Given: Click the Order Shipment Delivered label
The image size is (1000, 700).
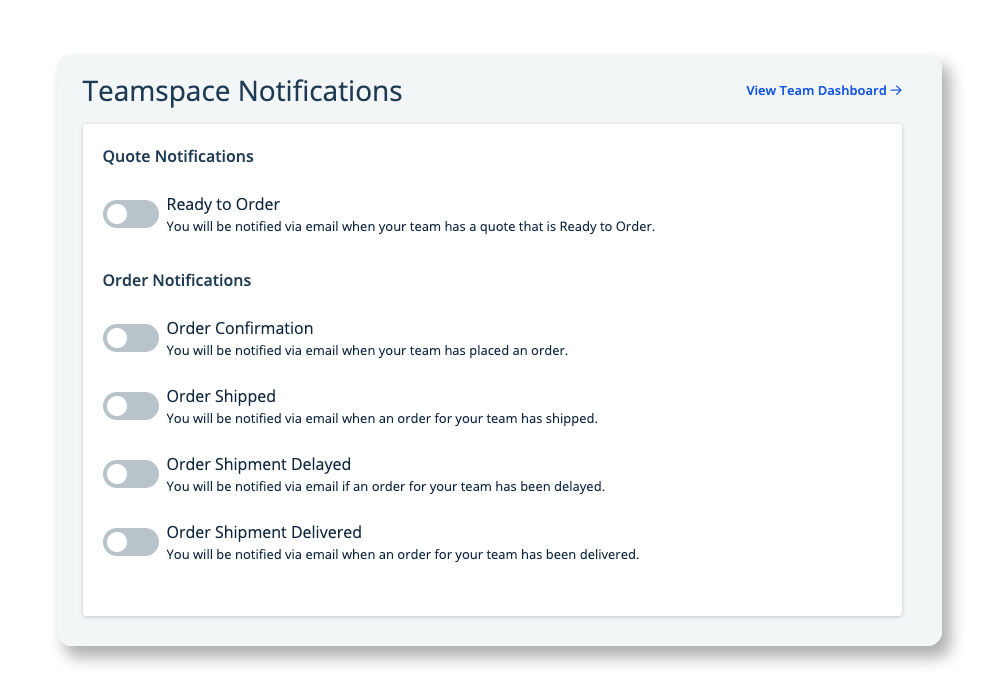Looking at the screenshot, I should [264, 532].
